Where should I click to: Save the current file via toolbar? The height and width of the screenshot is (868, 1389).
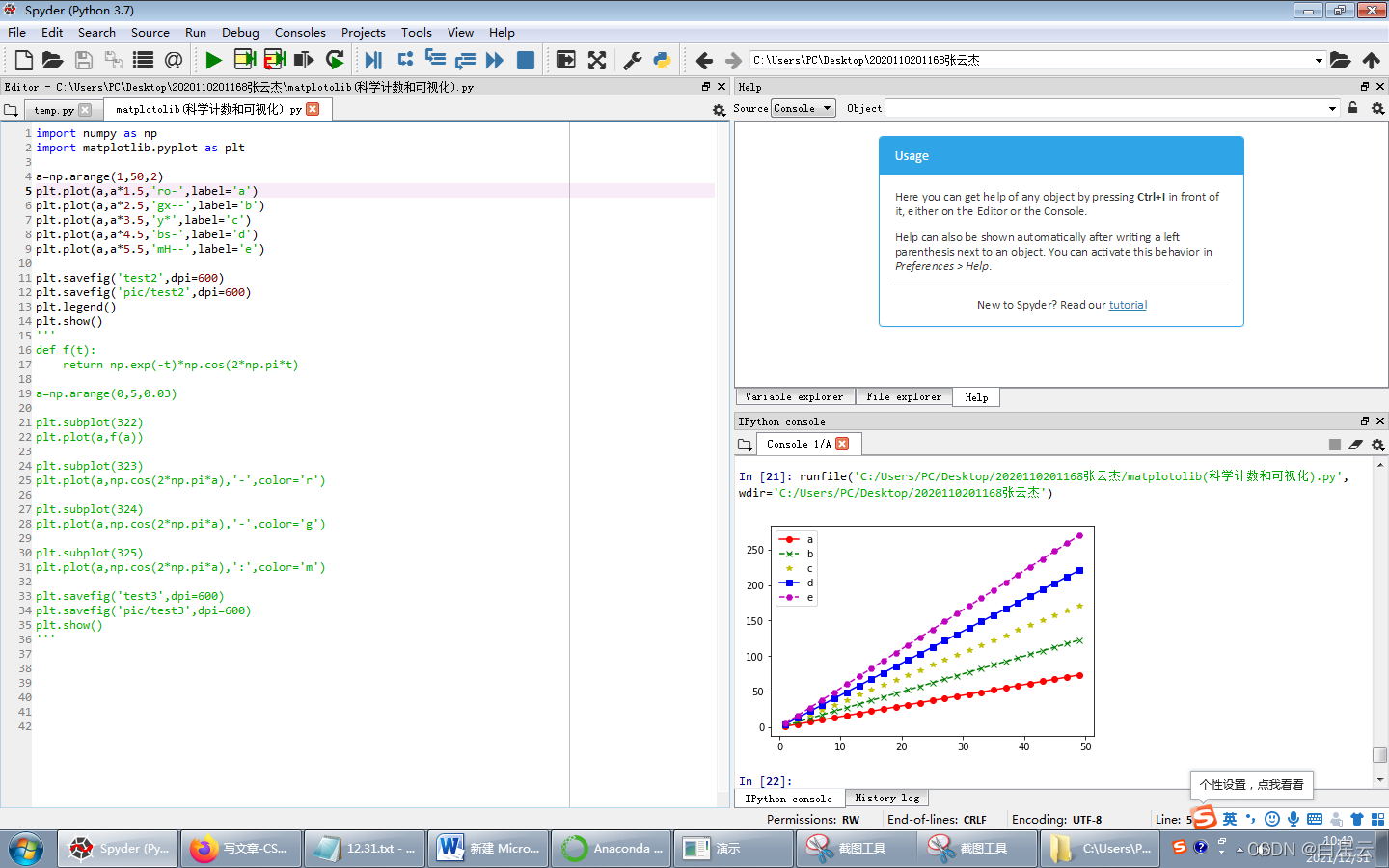coord(84,60)
